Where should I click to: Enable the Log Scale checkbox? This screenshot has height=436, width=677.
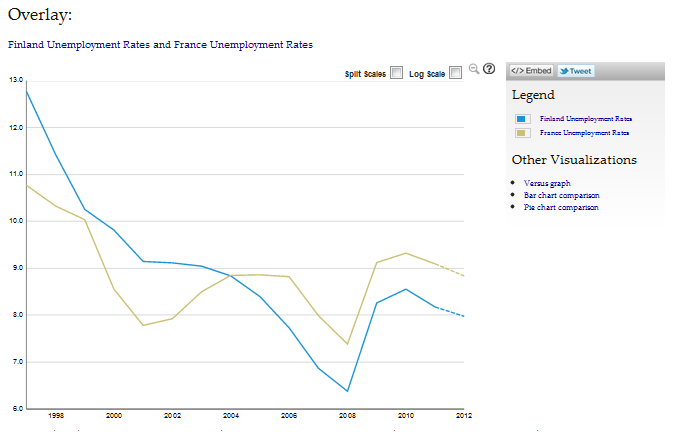coord(456,73)
